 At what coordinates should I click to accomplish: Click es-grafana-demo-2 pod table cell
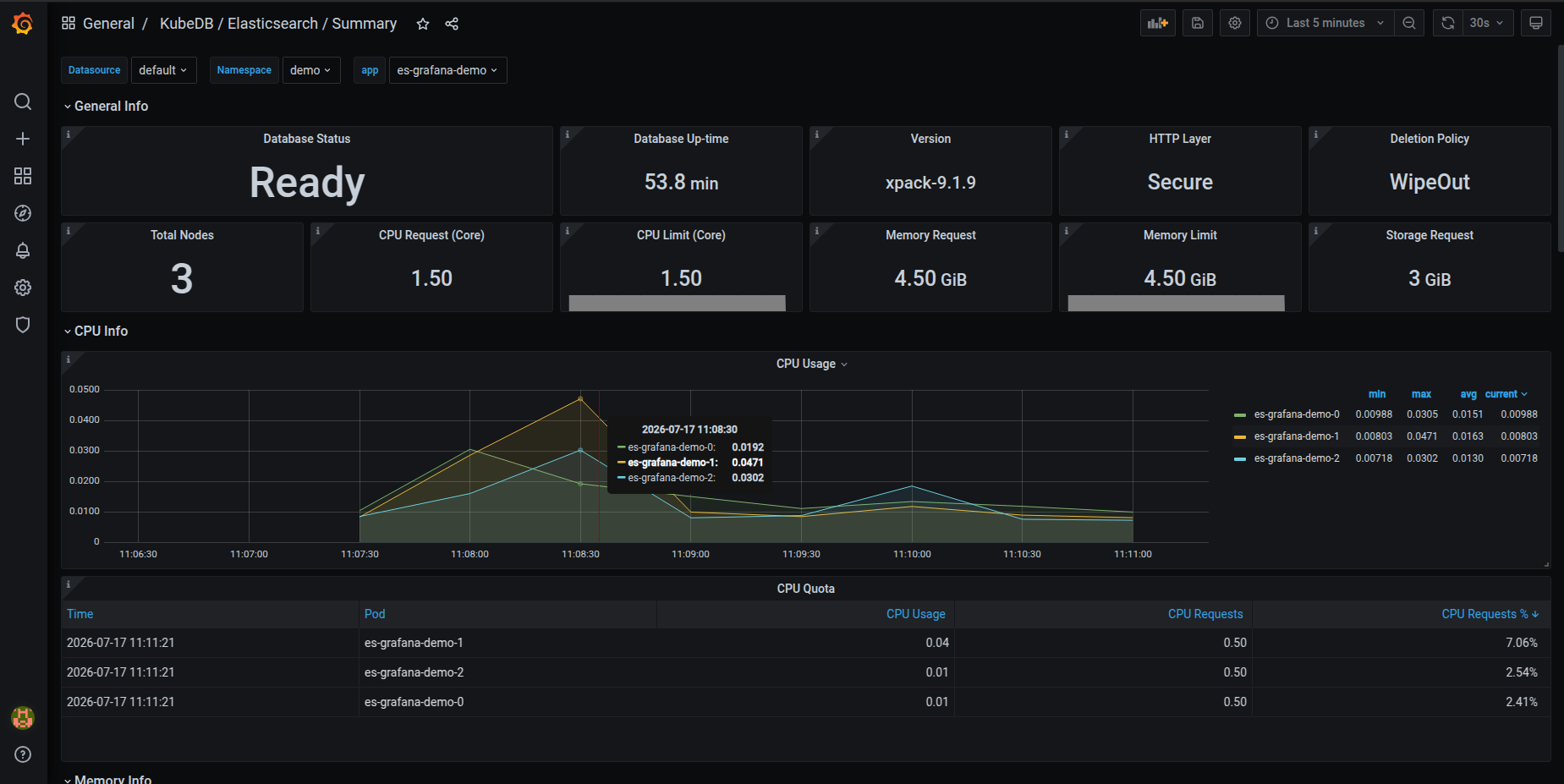[x=508, y=672]
